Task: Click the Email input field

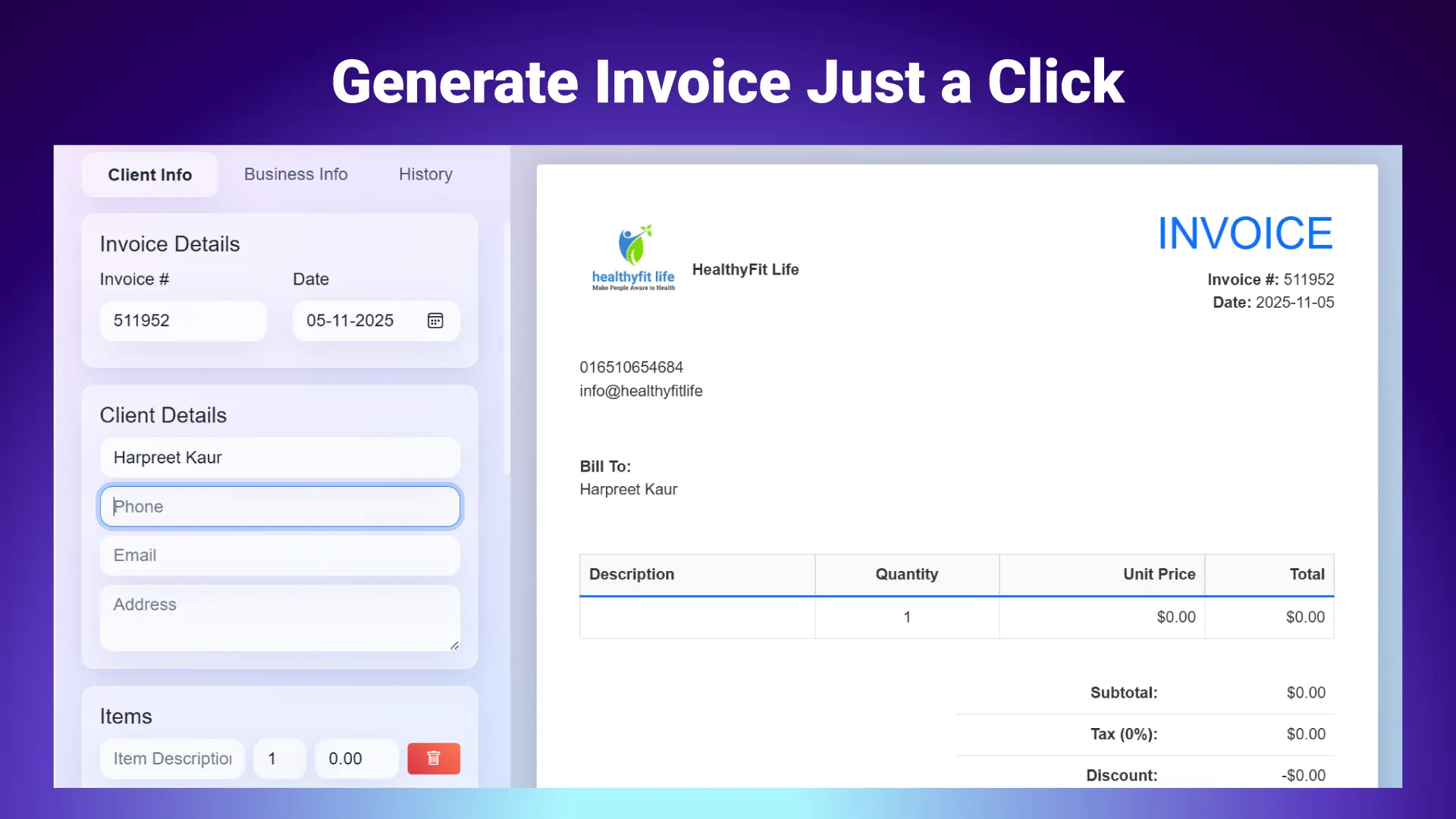Action: pyautogui.click(x=279, y=555)
